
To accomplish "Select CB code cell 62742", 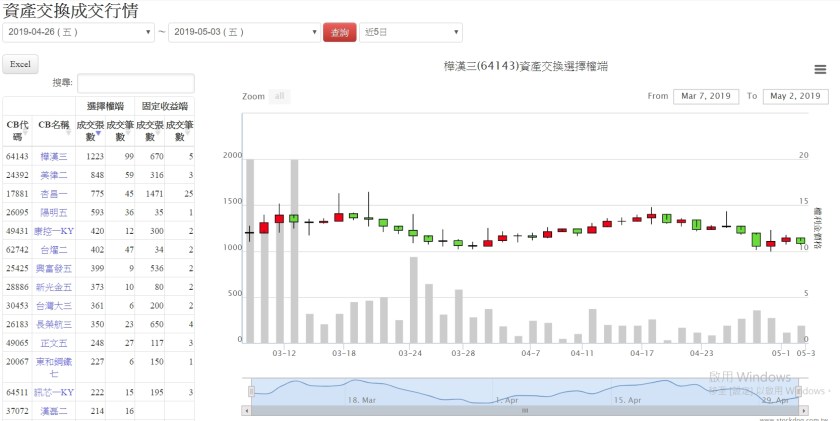I will pyautogui.click(x=17, y=250).
